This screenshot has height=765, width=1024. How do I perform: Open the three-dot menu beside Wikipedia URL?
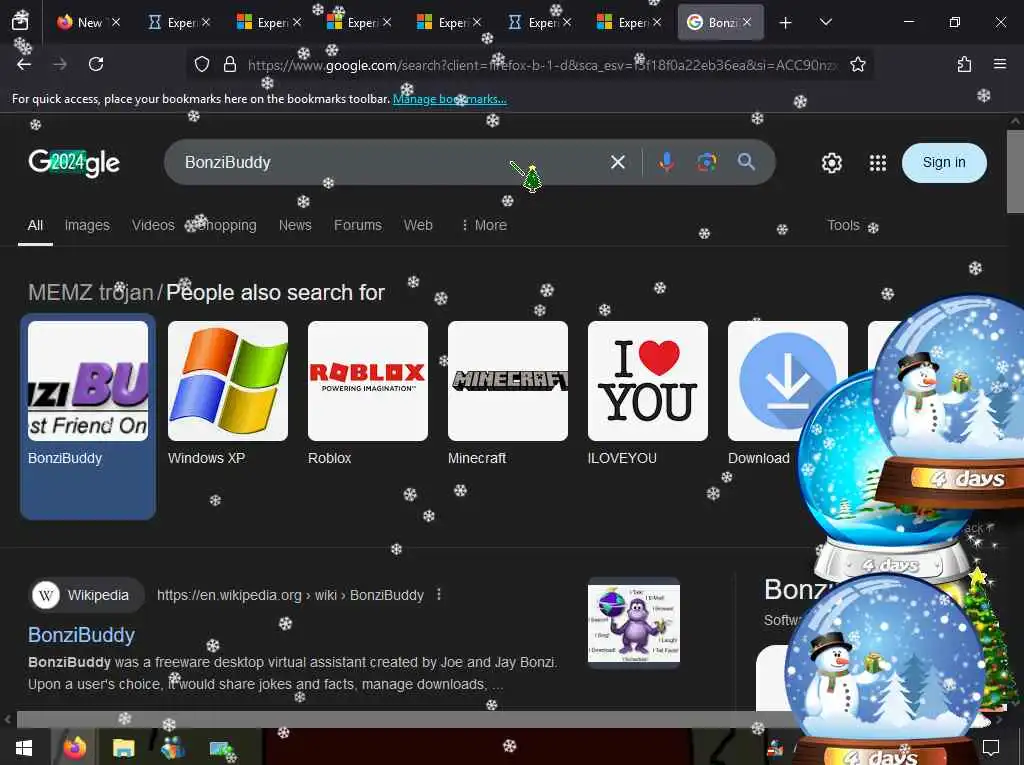pyautogui.click(x=439, y=594)
